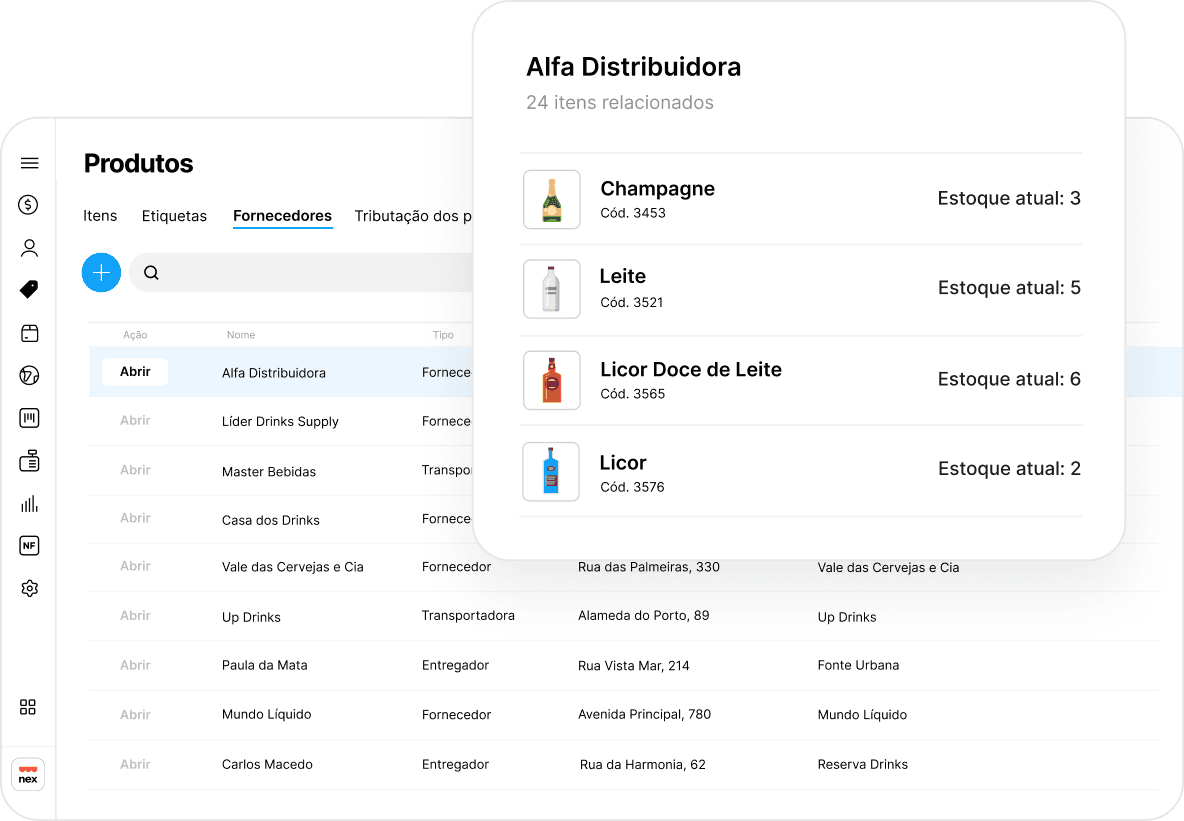Click 'Estoque atual: 6' value

pos(1009,379)
